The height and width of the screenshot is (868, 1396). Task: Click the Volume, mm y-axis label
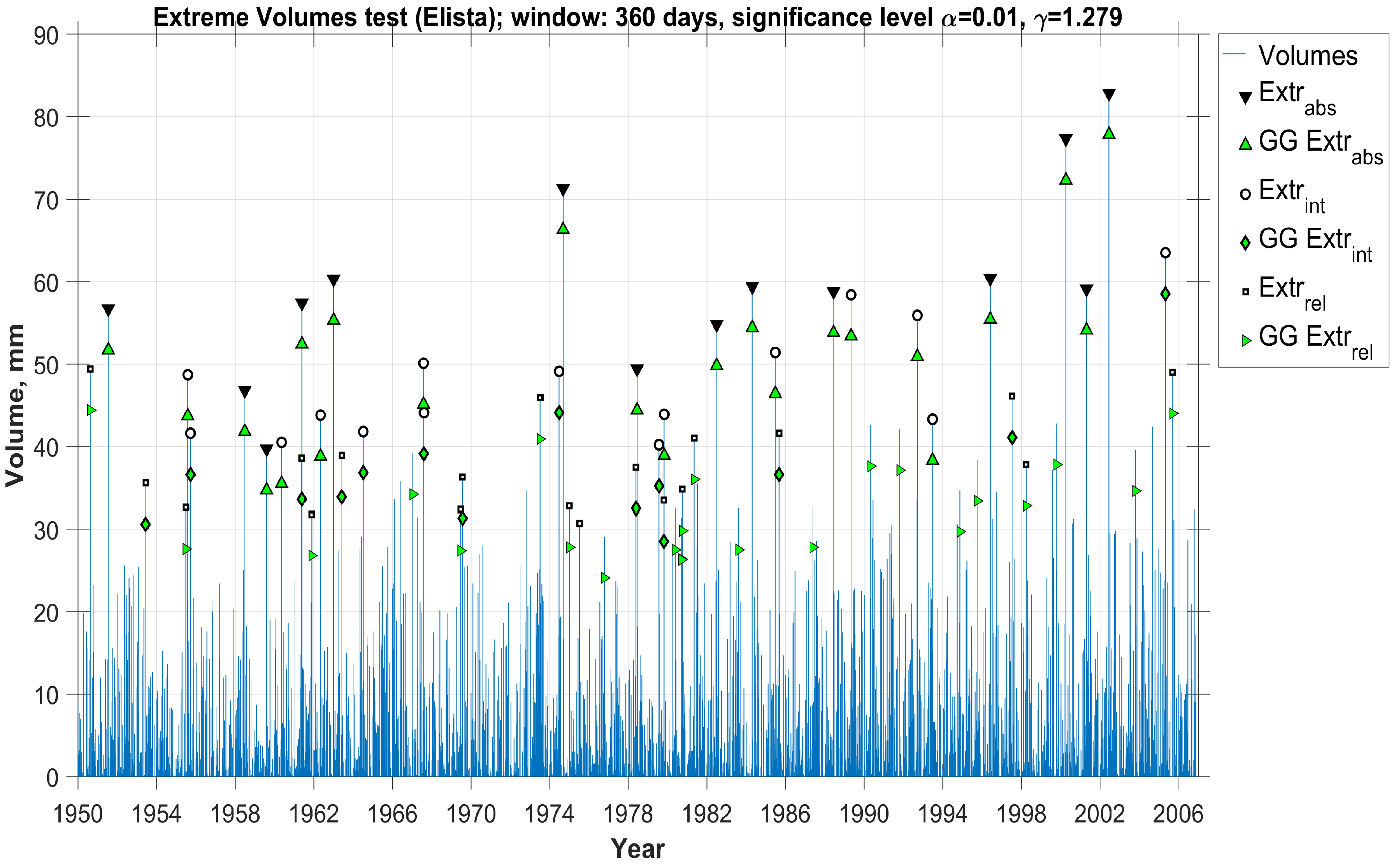(x=15, y=405)
